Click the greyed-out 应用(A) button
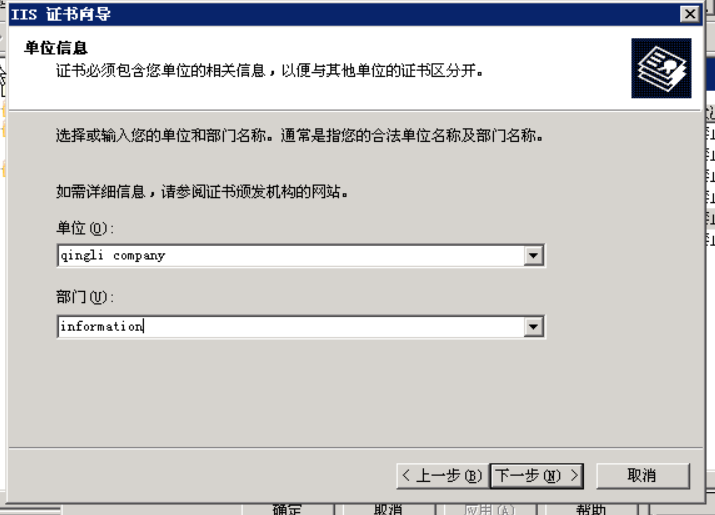Viewport: 715px width, 515px height. pyautogui.click(x=489, y=509)
